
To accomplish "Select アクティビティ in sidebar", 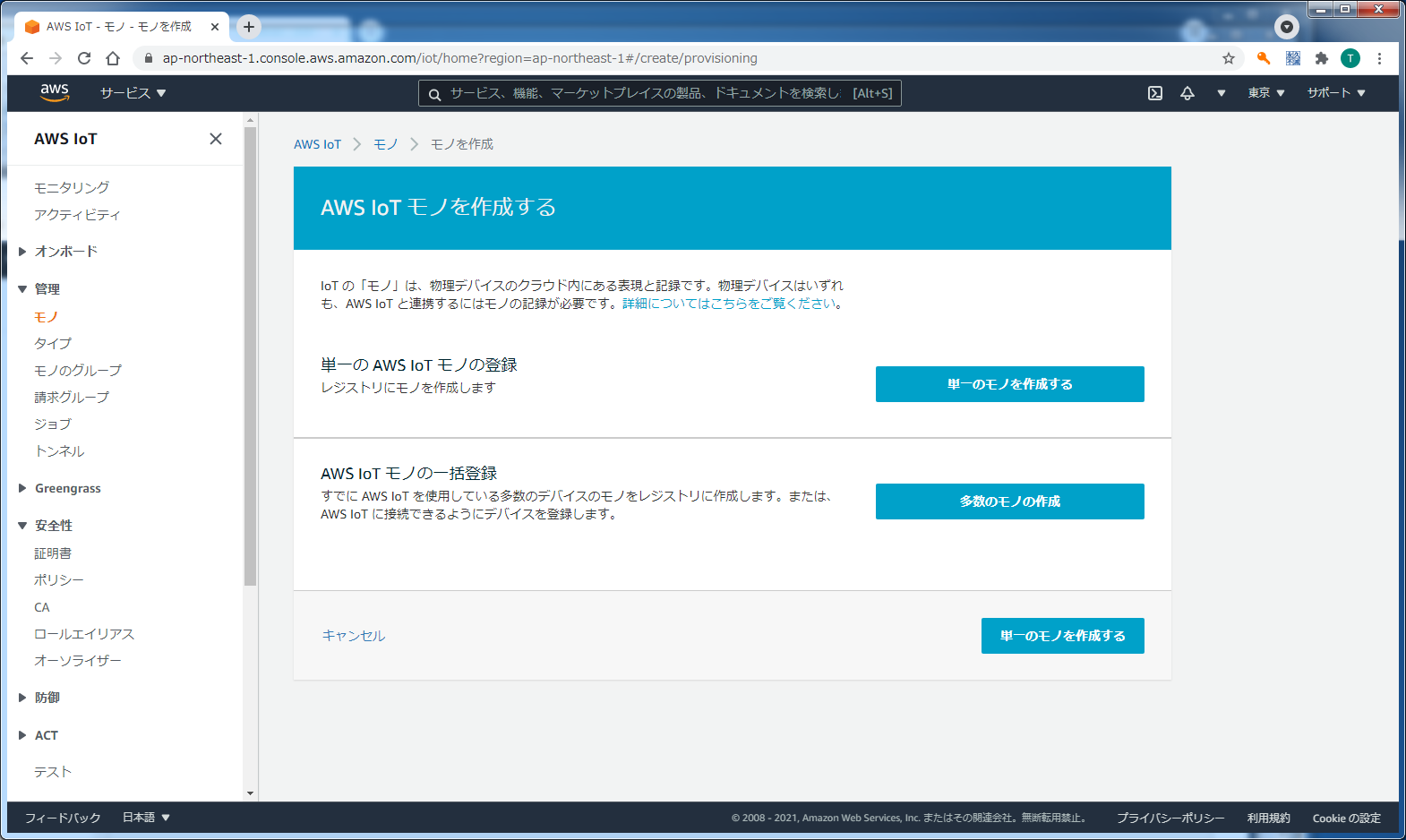I will [77, 215].
